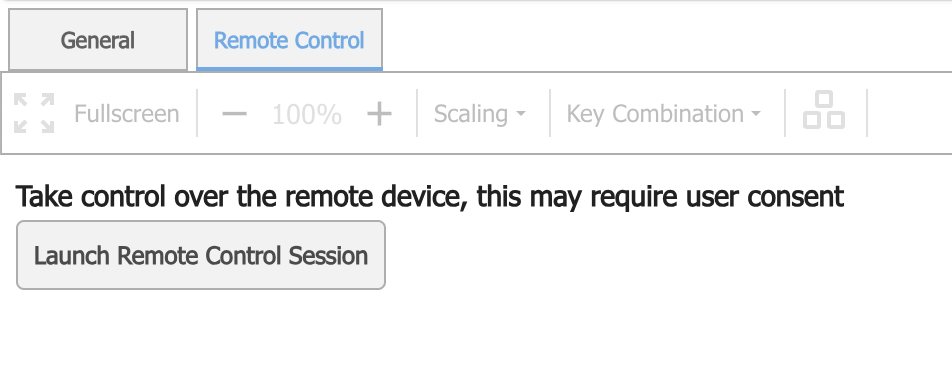This screenshot has height=366, width=952.
Task: Expand the Scaling dropdown menu
Action: tap(480, 114)
